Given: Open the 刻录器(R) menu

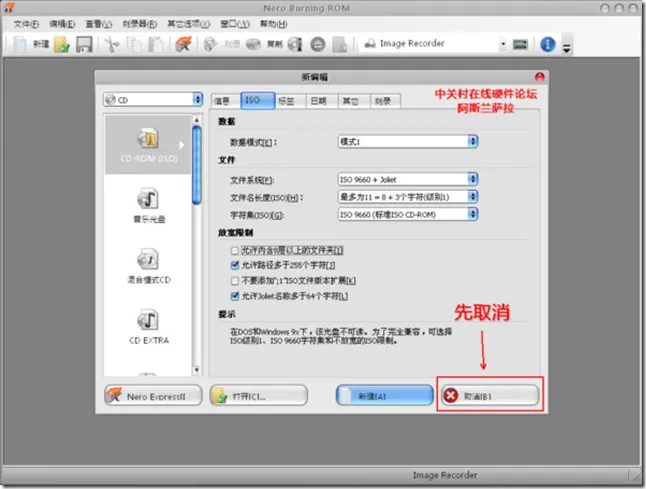Looking at the screenshot, I should click(x=140, y=24).
